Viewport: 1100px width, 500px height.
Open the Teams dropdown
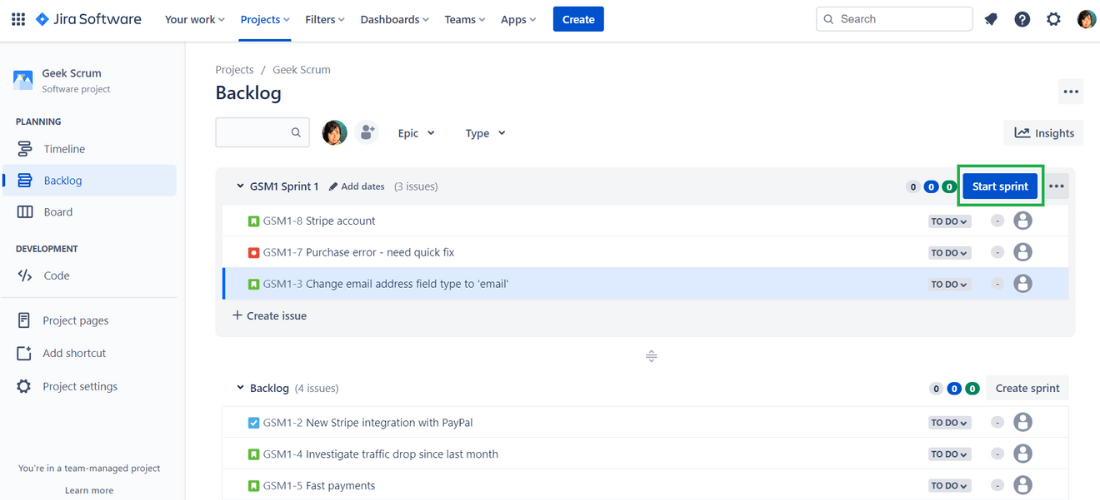464,20
